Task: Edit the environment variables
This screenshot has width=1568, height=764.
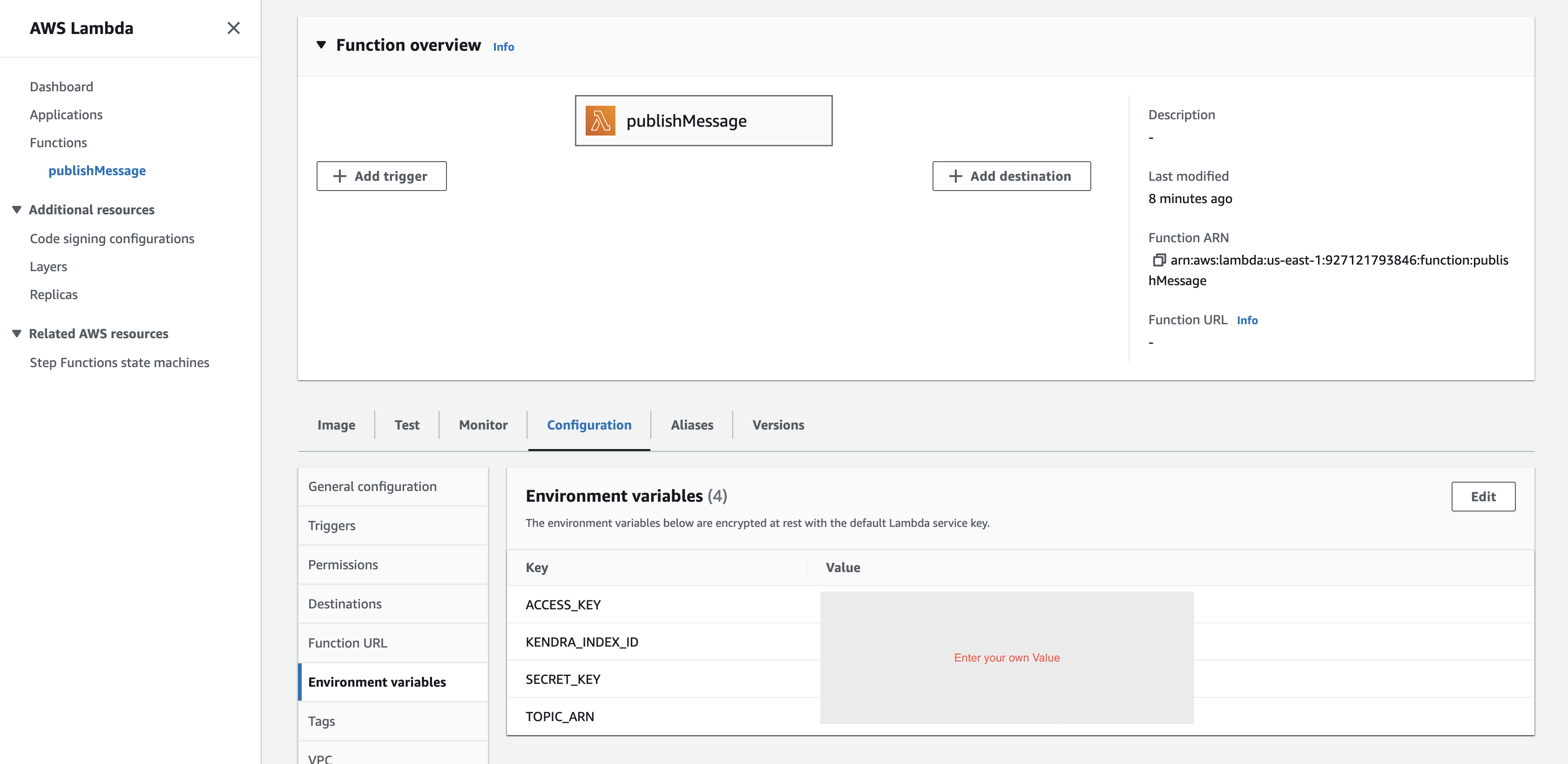Action: pos(1483,497)
